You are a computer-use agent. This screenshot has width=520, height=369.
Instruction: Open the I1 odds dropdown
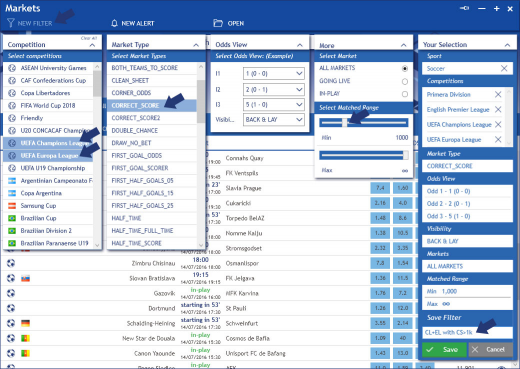[x=274, y=73]
